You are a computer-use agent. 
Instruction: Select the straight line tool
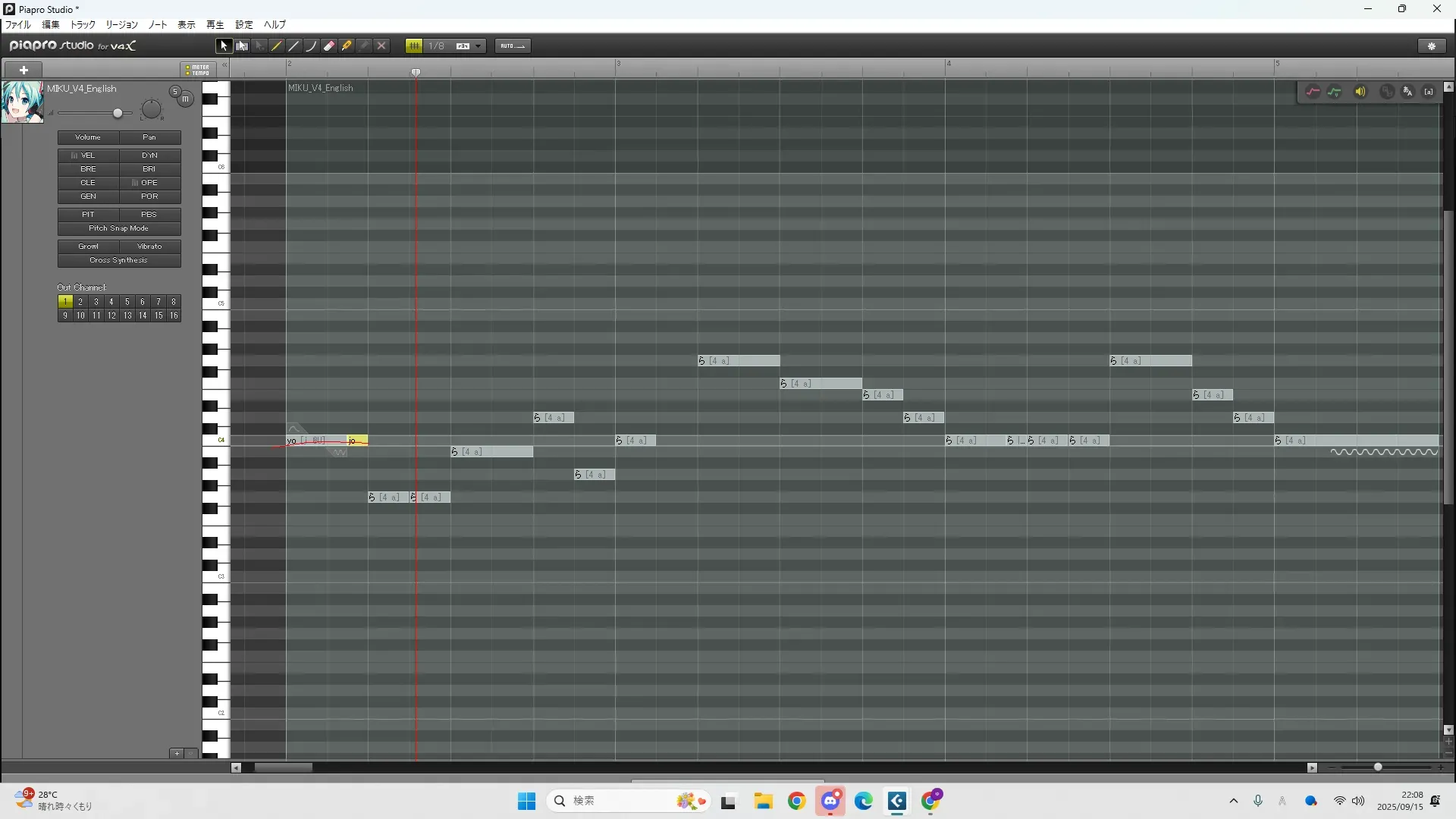point(294,46)
